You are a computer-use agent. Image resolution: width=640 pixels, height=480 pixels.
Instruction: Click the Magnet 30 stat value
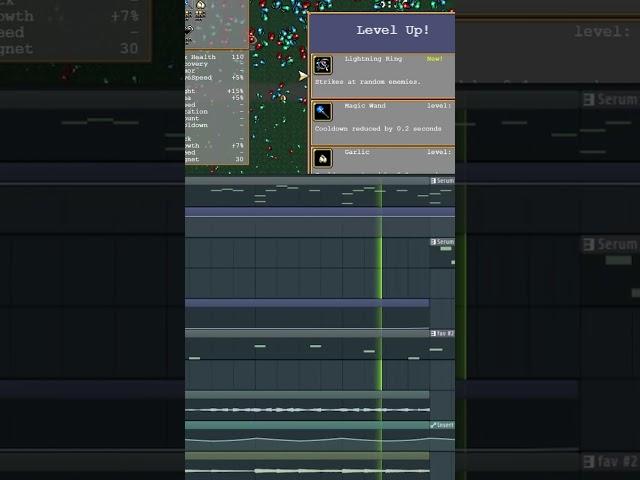coord(240,159)
